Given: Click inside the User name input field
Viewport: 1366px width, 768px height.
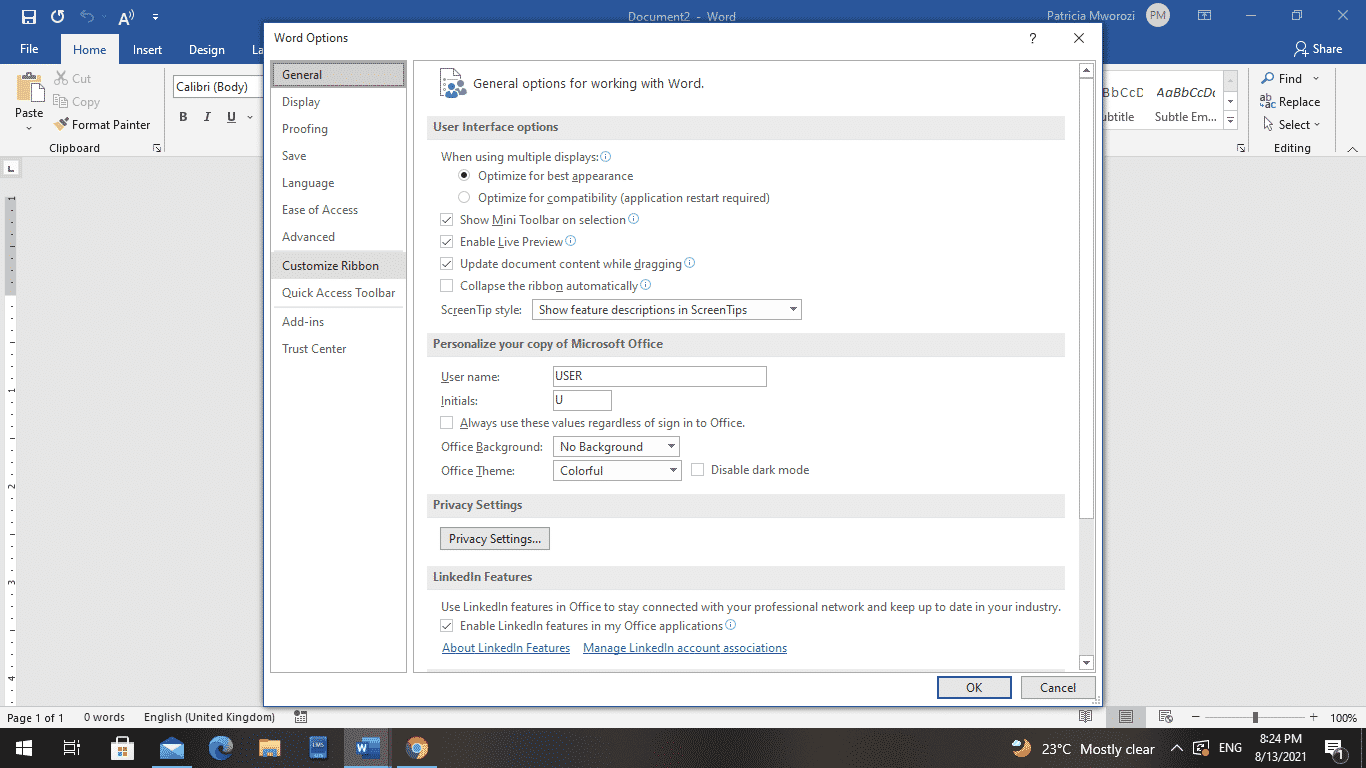Looking at the screenshot, I should tap(659, 376).
